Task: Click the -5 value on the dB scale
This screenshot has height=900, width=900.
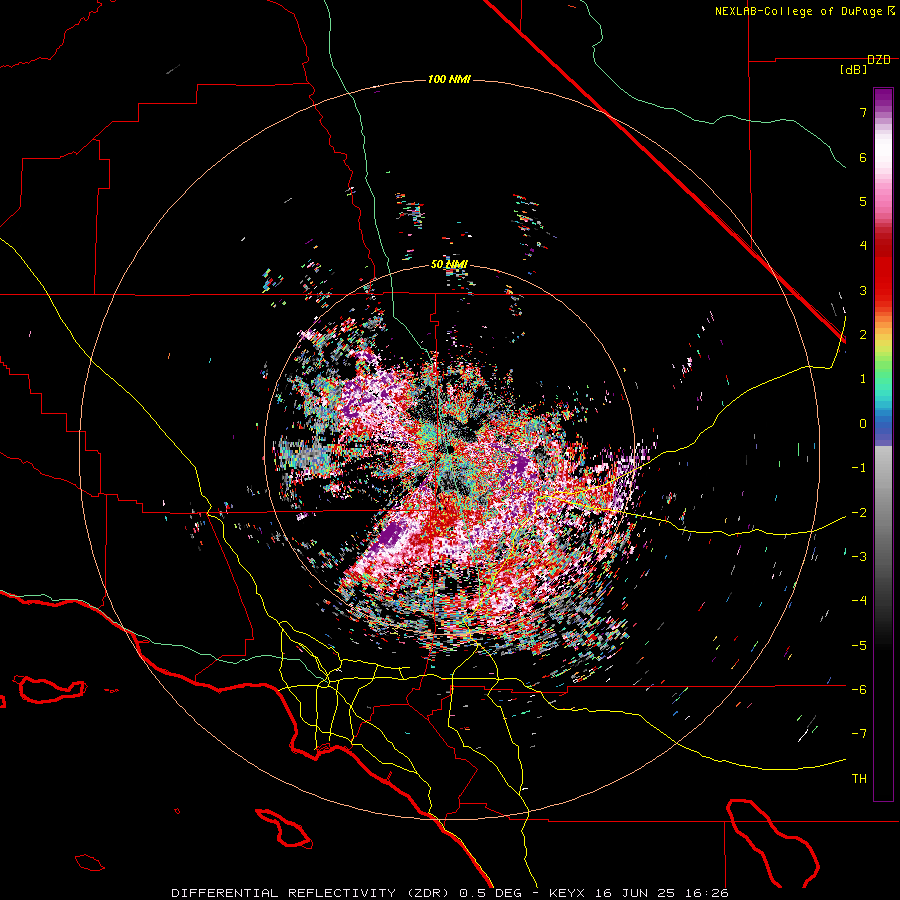Action: point(859,646)
